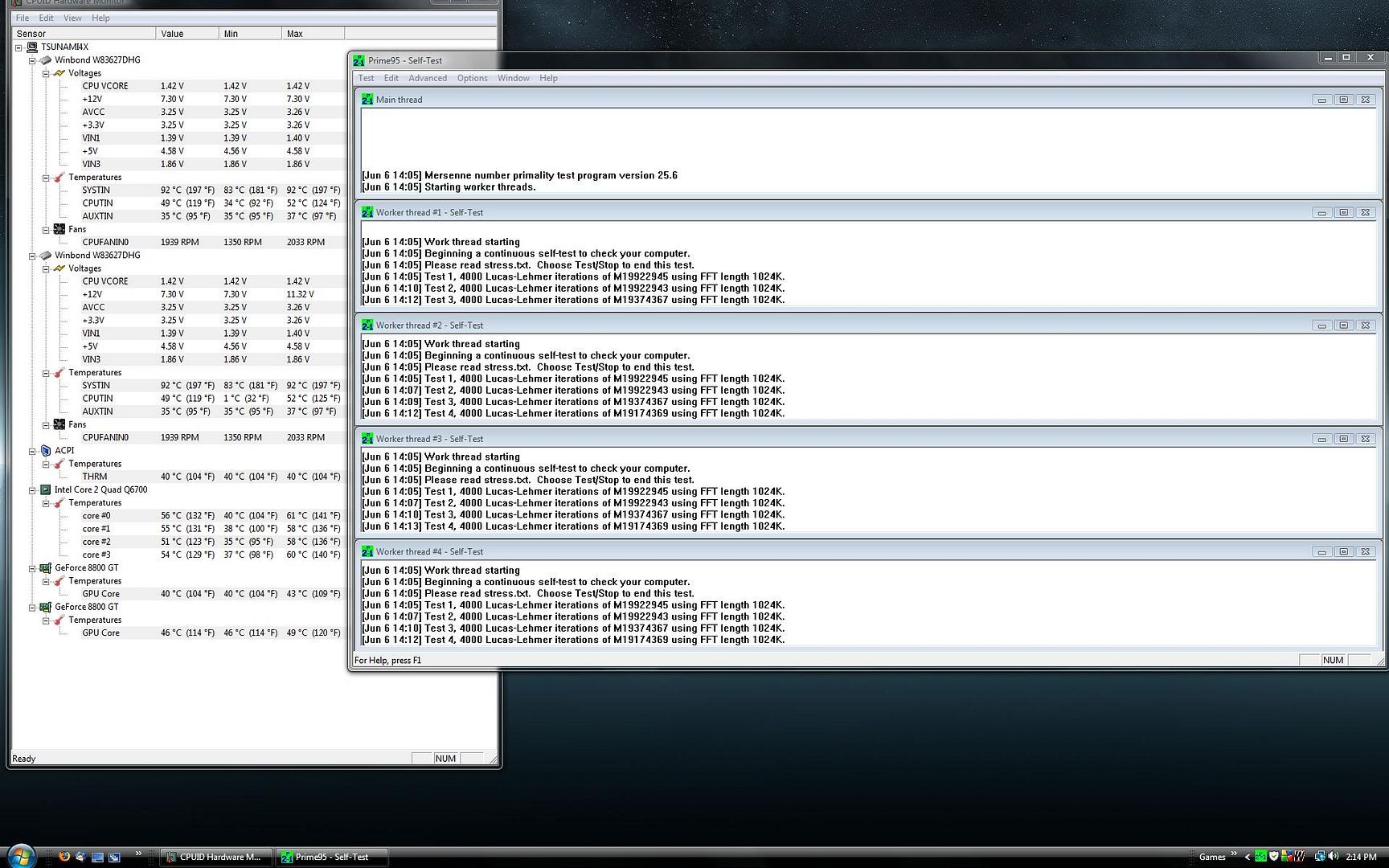Collapse Temperatures under ACPI
The height and width of the screenshot is (868, 1389).
46,465
